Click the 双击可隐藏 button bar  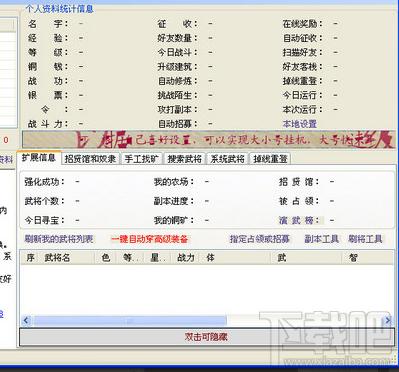pyautogui.click(x=206, y=337)
